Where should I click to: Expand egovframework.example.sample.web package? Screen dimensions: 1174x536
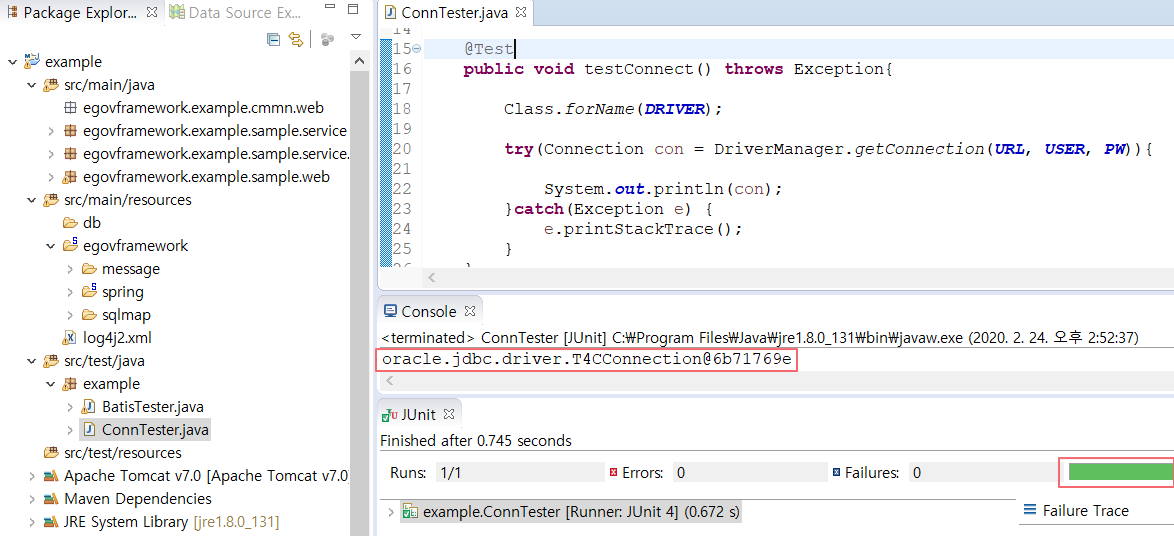[x=50, y=177]
